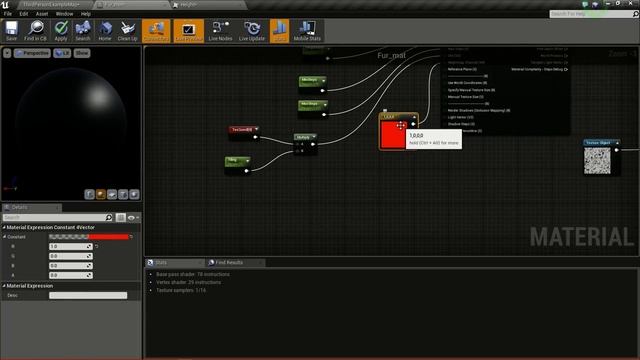Click the red color preview of Constant4Vector node
Screen dimensions: 640x360
tap(393, 134)
